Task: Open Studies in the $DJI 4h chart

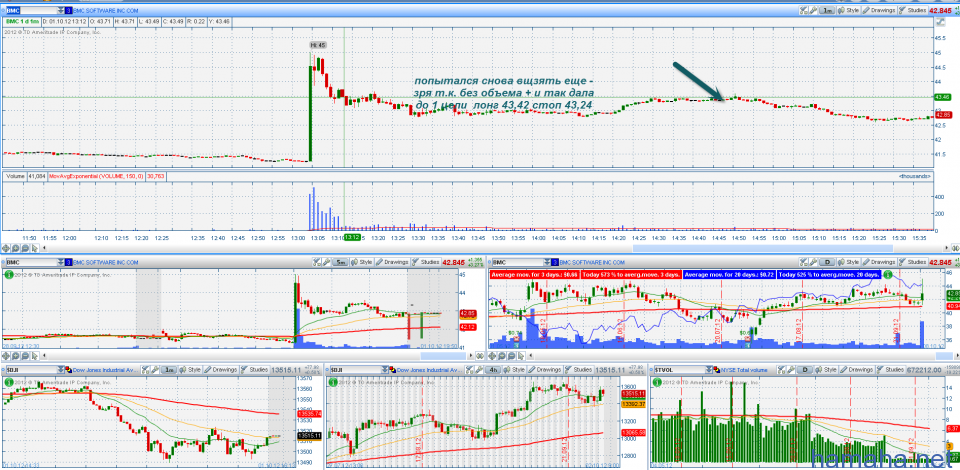Action: 579,370
